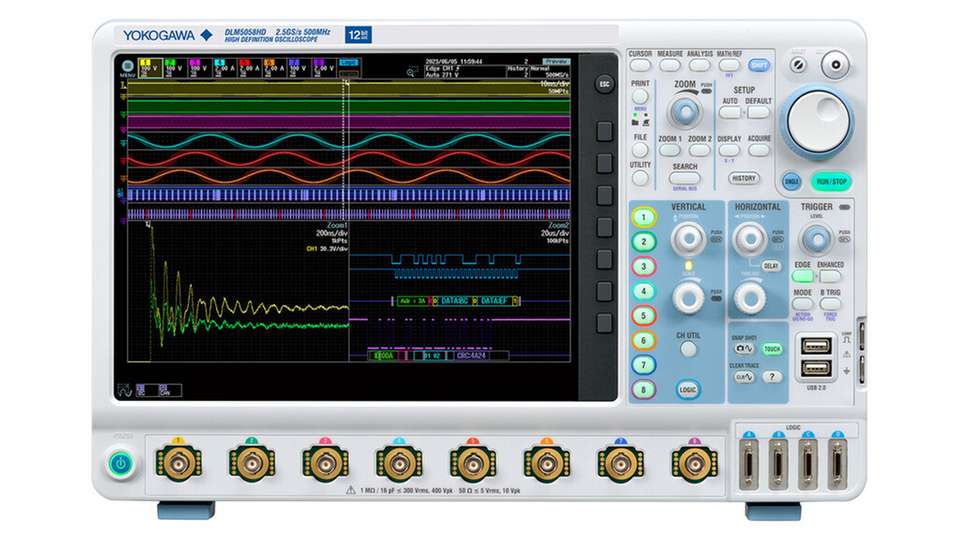Screen dimensions: 960x540
Task: Select channel 8 key (purple ring)
Action: tap(643, 389)
